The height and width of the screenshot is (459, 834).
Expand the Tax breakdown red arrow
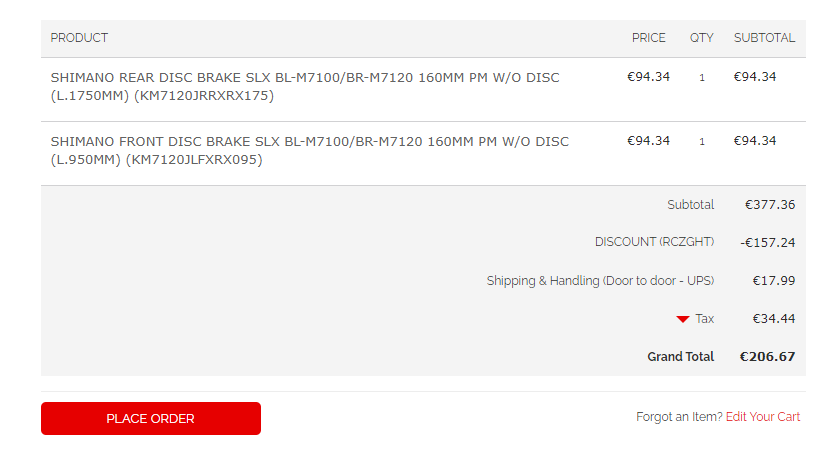[x=683, y=319]
